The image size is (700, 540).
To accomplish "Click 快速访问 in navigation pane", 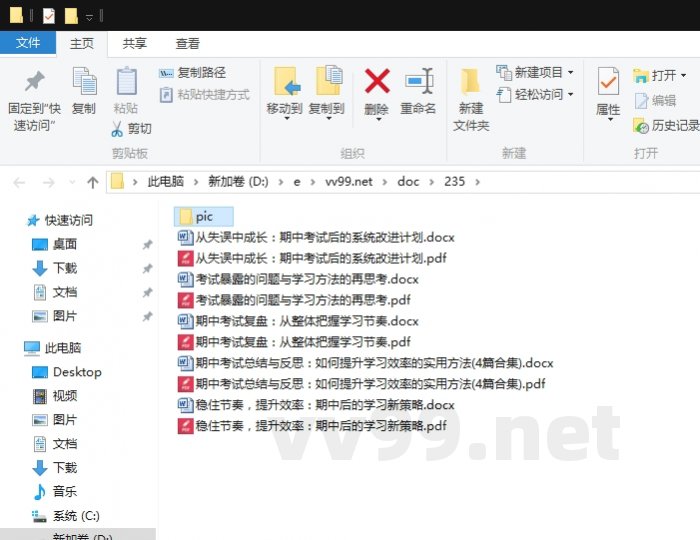I will [x=59, y=220].
